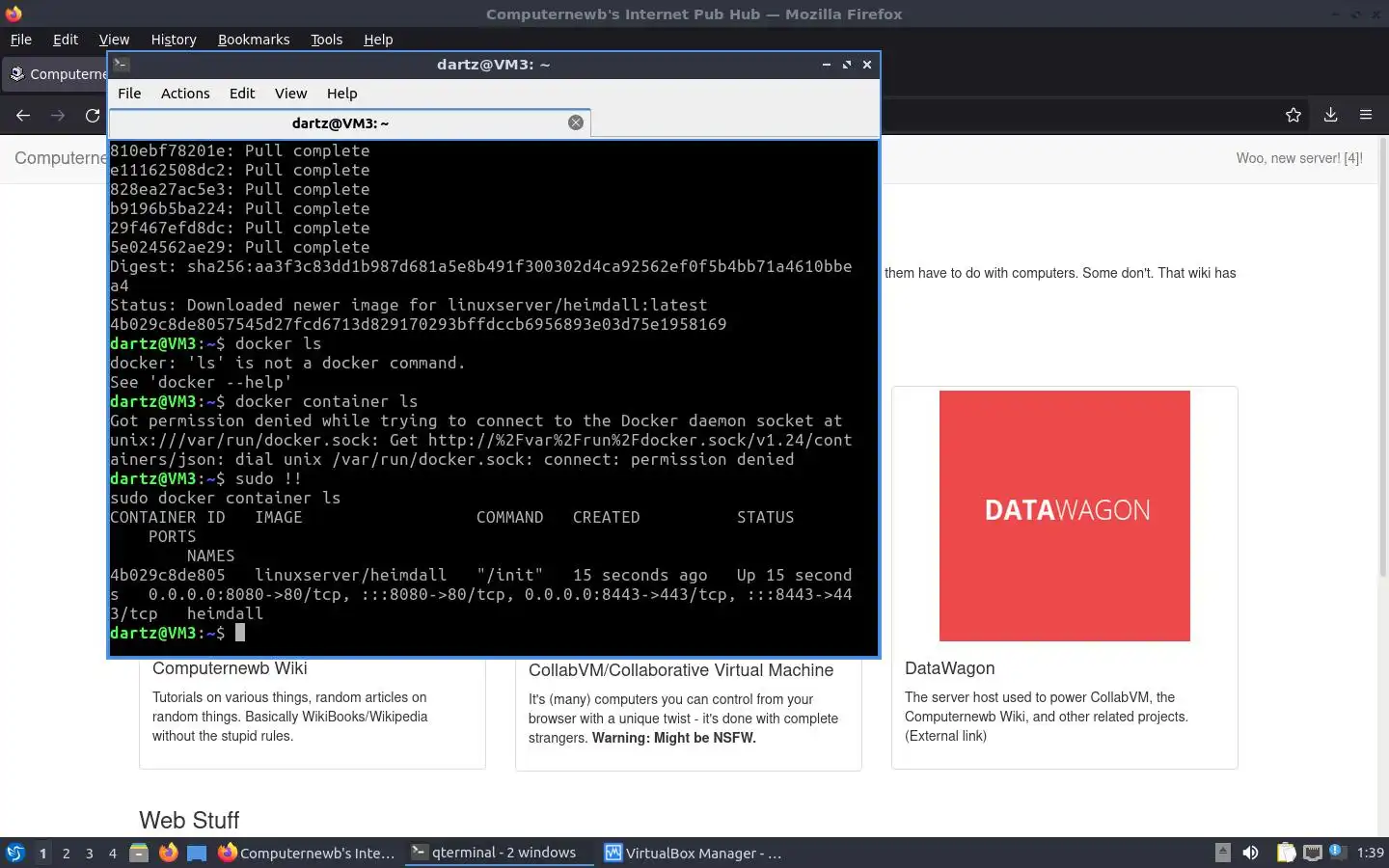Launch file manager from the taskbar
The image size is (1389, 868).
(x=139, y=853)
